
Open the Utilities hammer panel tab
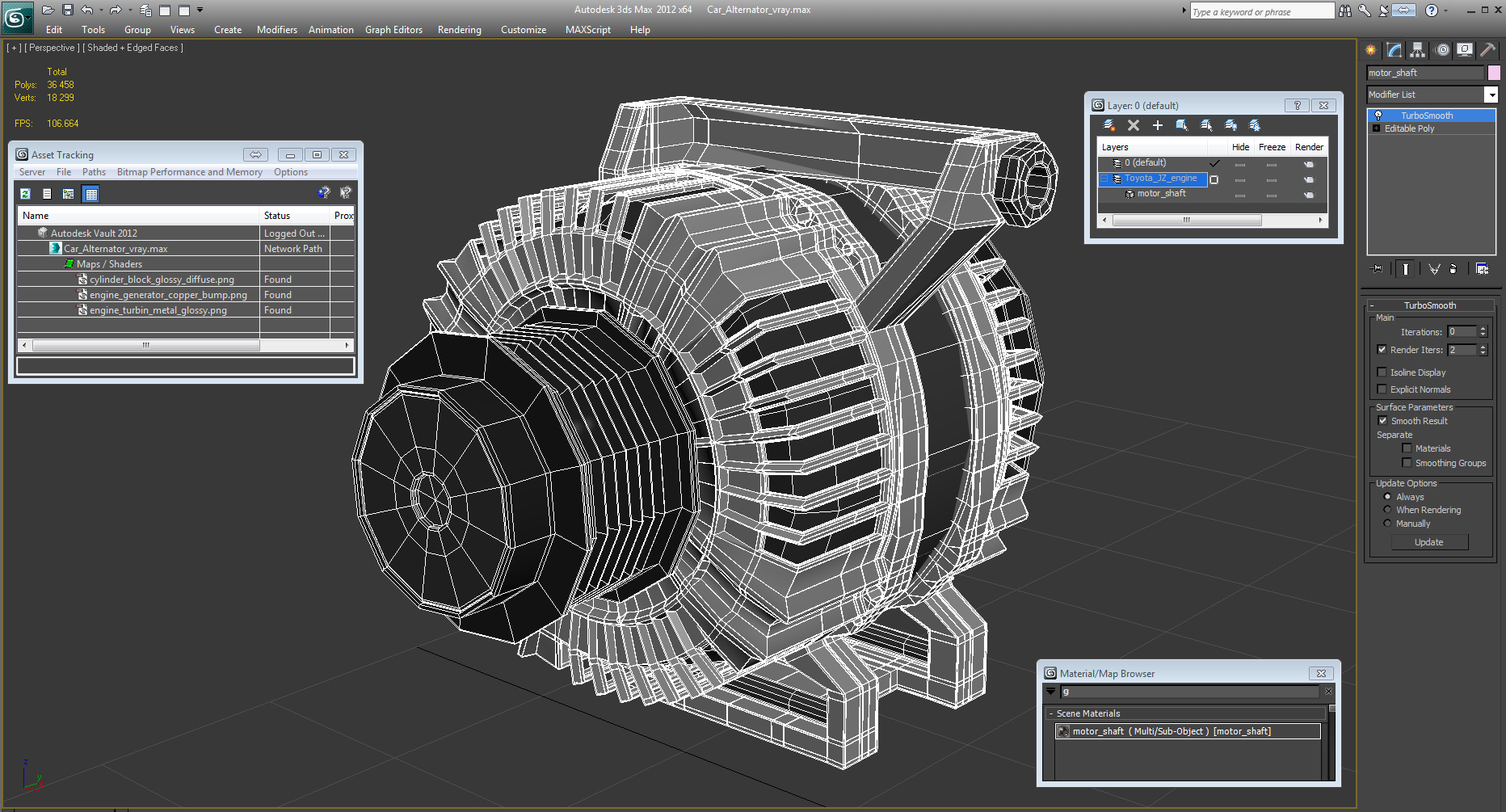click(1488, 50)
